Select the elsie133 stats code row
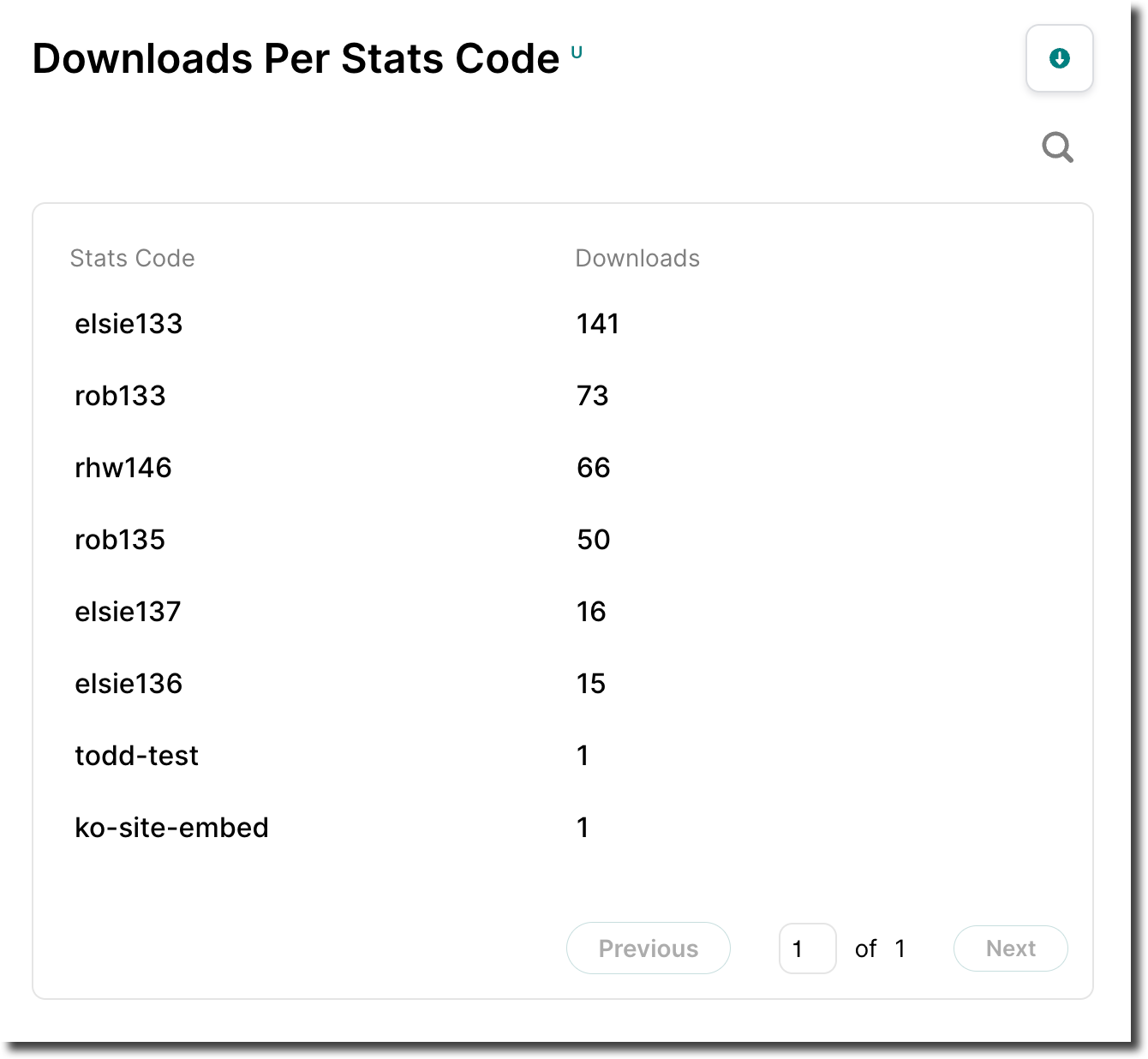Image resolution: width=1148 pixels, height=1059 pixels. click(x=128, y=324)
